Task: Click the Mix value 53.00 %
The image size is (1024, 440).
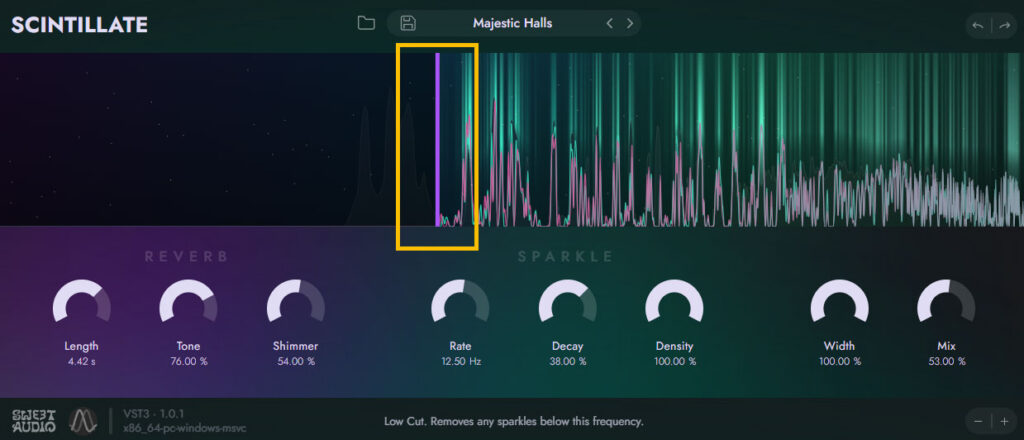Action: click(x=946, y=361)
